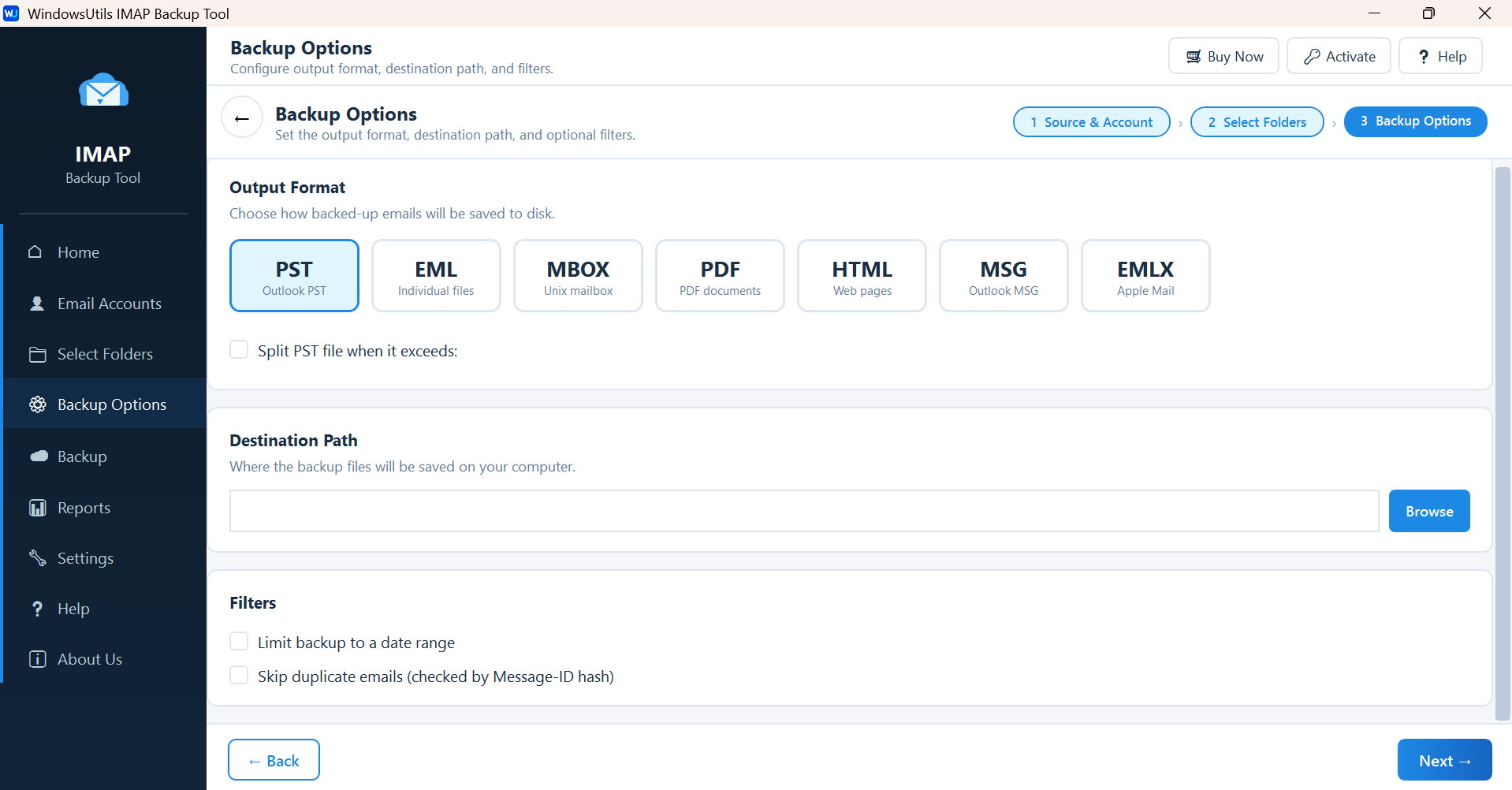Screen dimensions: 1512x790
Task: Open step 3 Backup Options
Action: [1415, 121]
